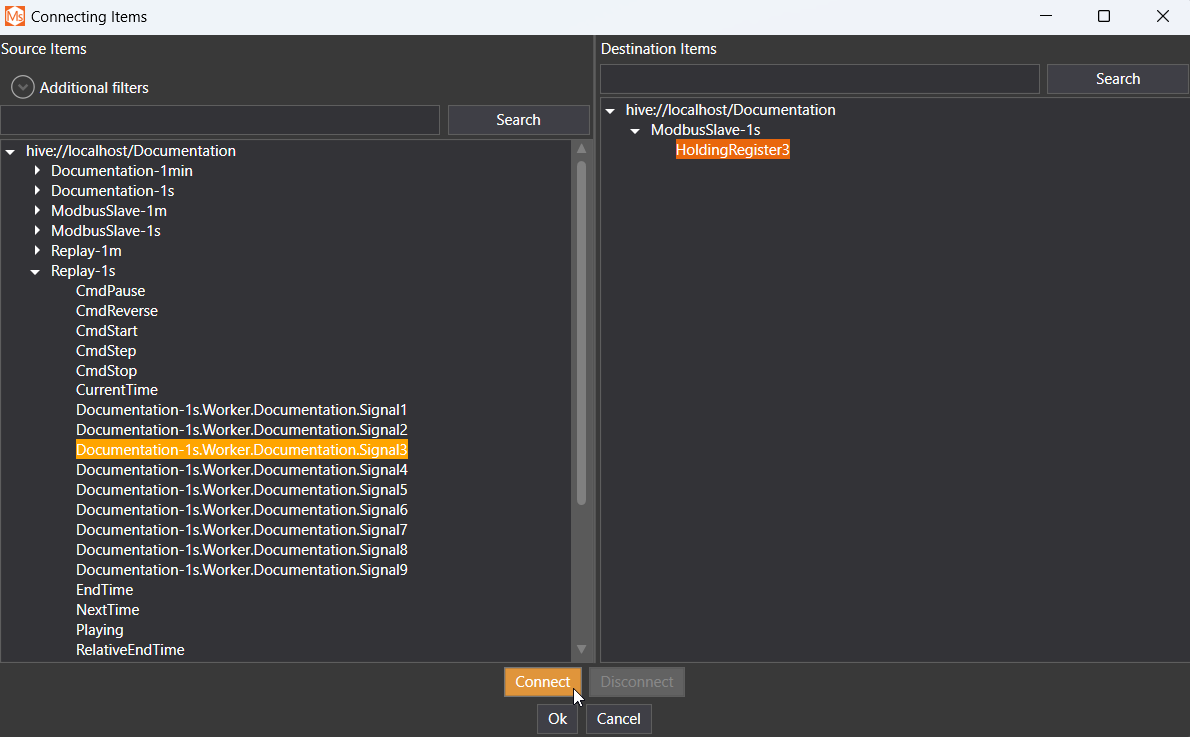Click Search button under Destination Items

click(1117, 79)
